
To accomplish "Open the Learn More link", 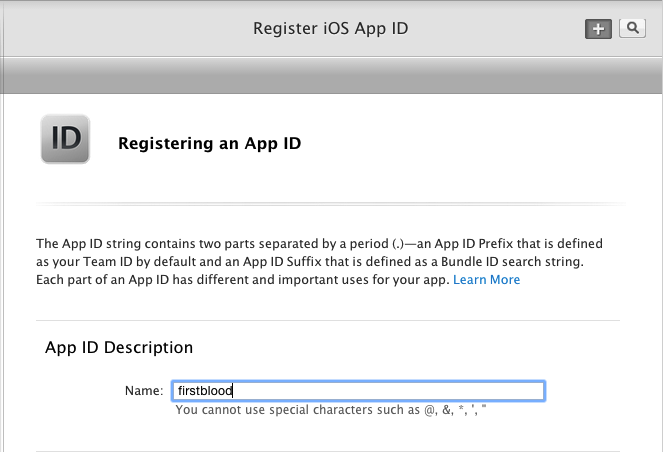I will pyautogui.click(x=486, y=279).
